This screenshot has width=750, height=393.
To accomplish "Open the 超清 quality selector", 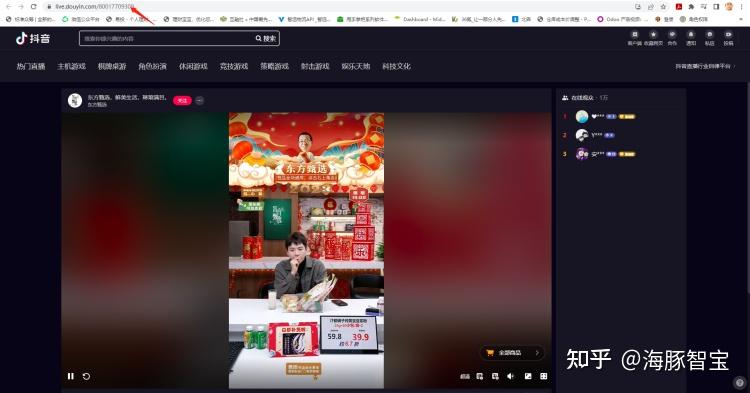I will pos(464,377).
